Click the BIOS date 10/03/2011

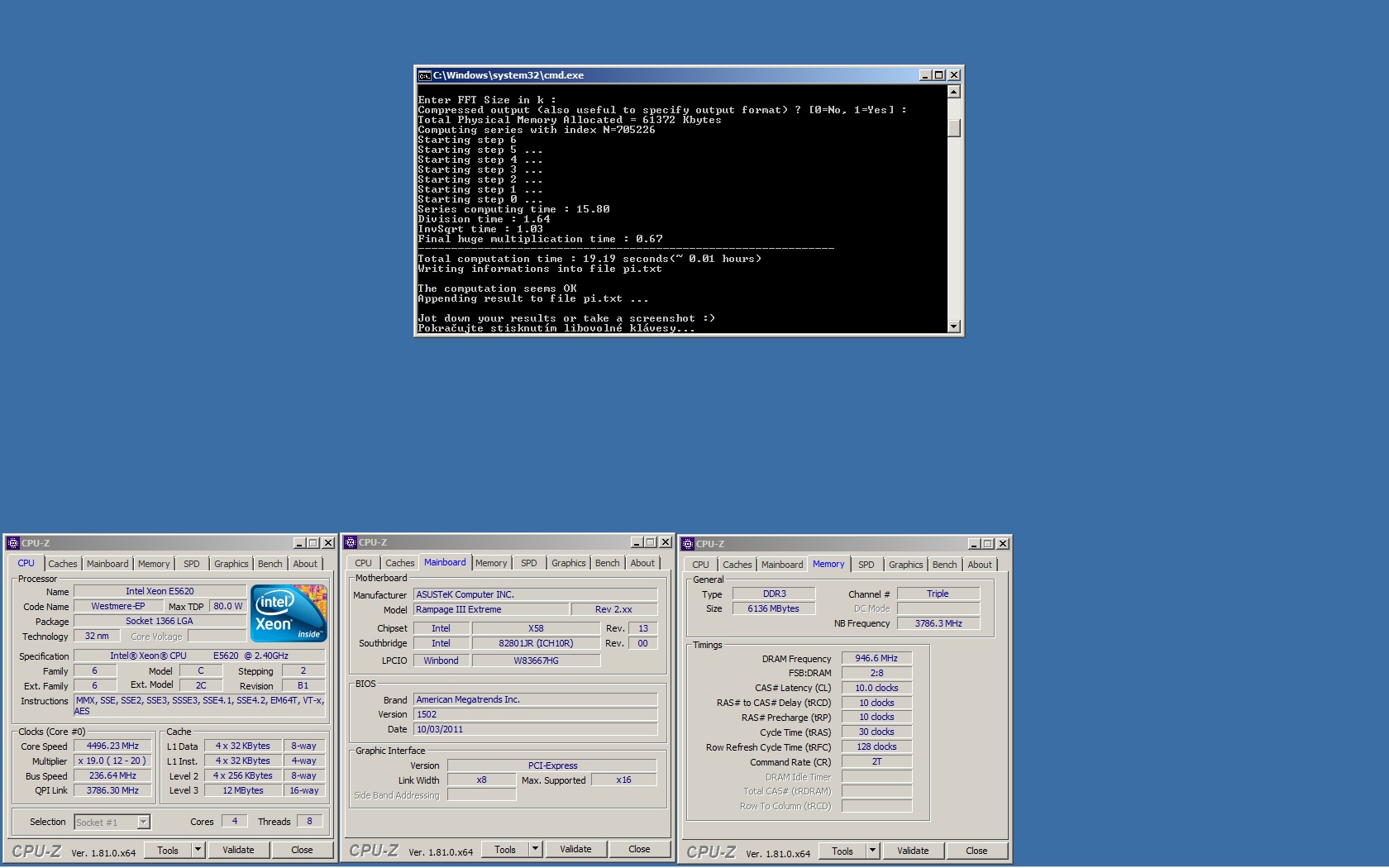click(535, 729)
